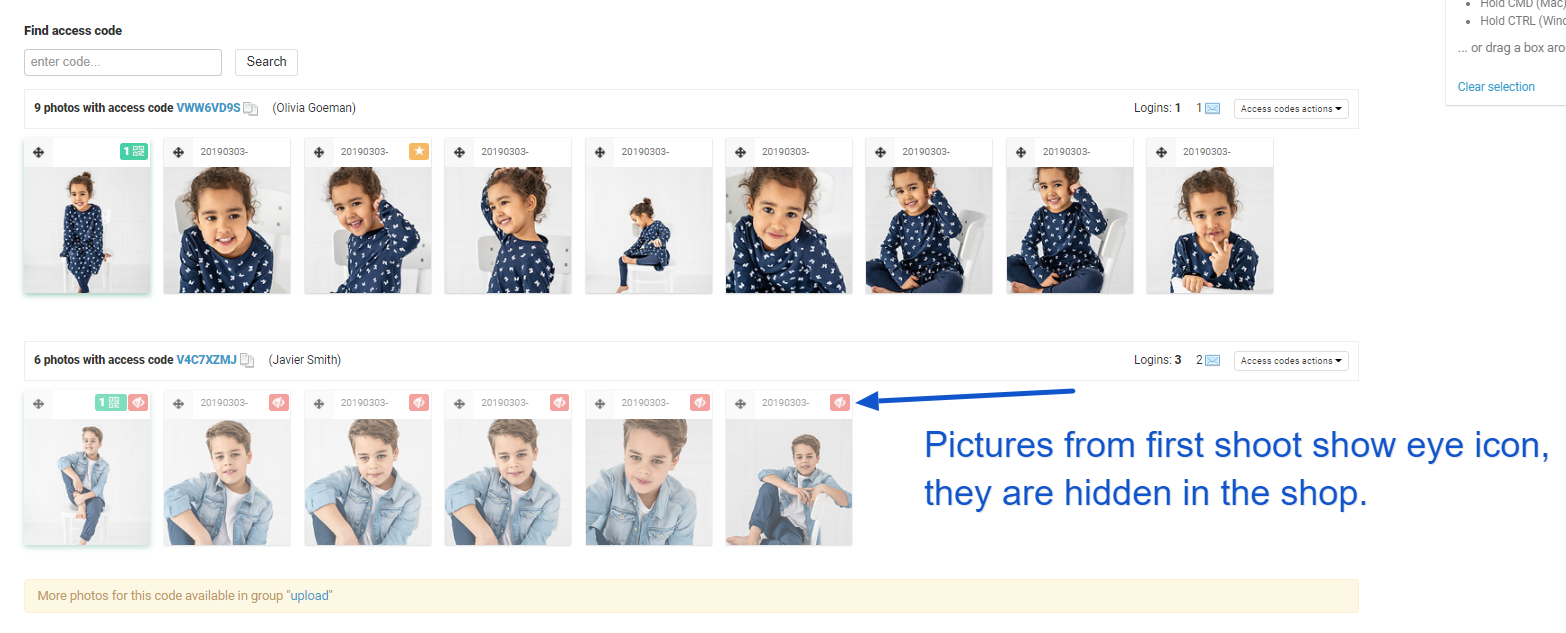Click "6 photos with access code" text
Image resolution: width=1566 pixels, height=633 pixels.
click(104, 360)
